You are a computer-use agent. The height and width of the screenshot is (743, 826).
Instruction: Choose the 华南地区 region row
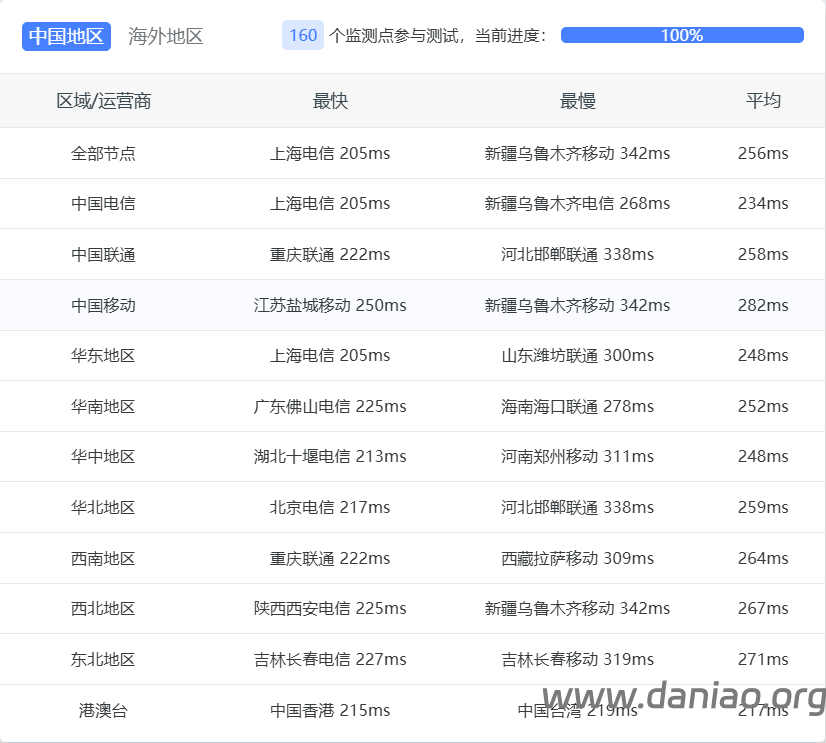coord(103,407)
